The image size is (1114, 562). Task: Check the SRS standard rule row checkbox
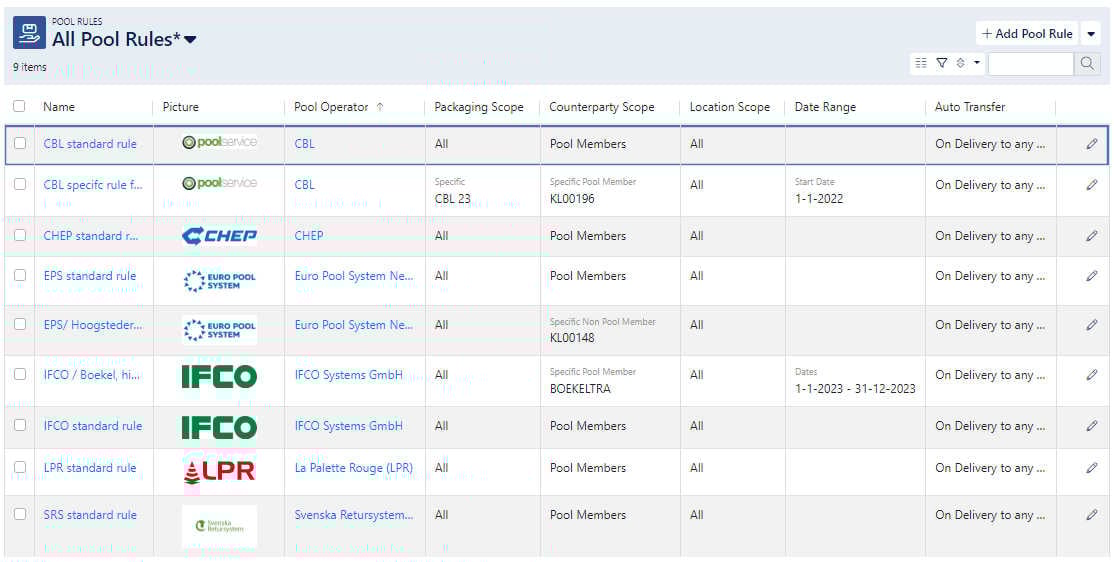[20, 514]
